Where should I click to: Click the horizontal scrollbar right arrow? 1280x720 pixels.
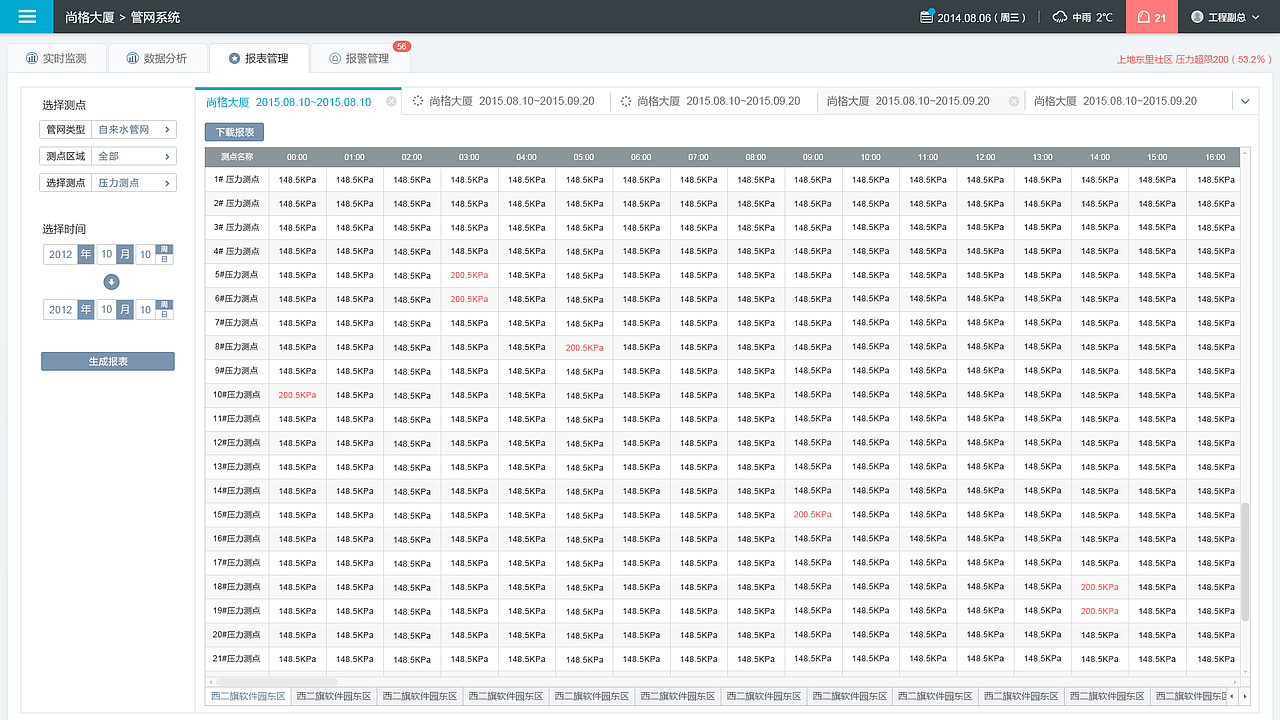[x=1235, y=682]
